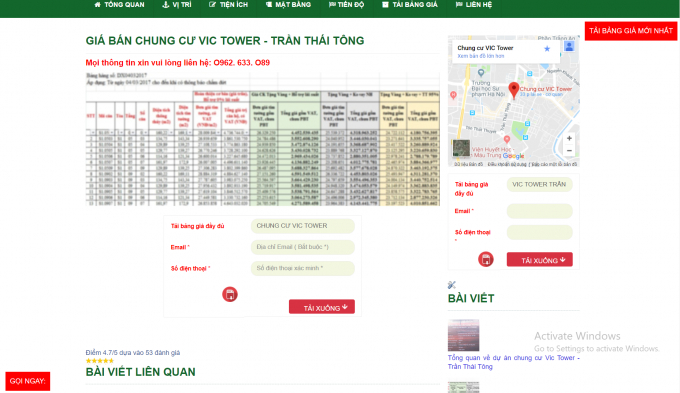Open the MẶT BẰNG menu item
This screenshot has height=393, width=680.
pos(288,5)
